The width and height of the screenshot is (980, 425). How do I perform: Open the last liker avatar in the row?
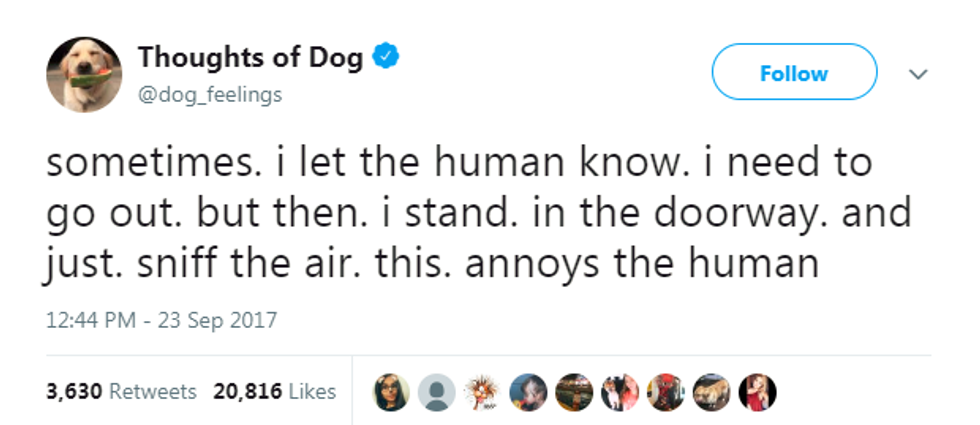(756, 392)
